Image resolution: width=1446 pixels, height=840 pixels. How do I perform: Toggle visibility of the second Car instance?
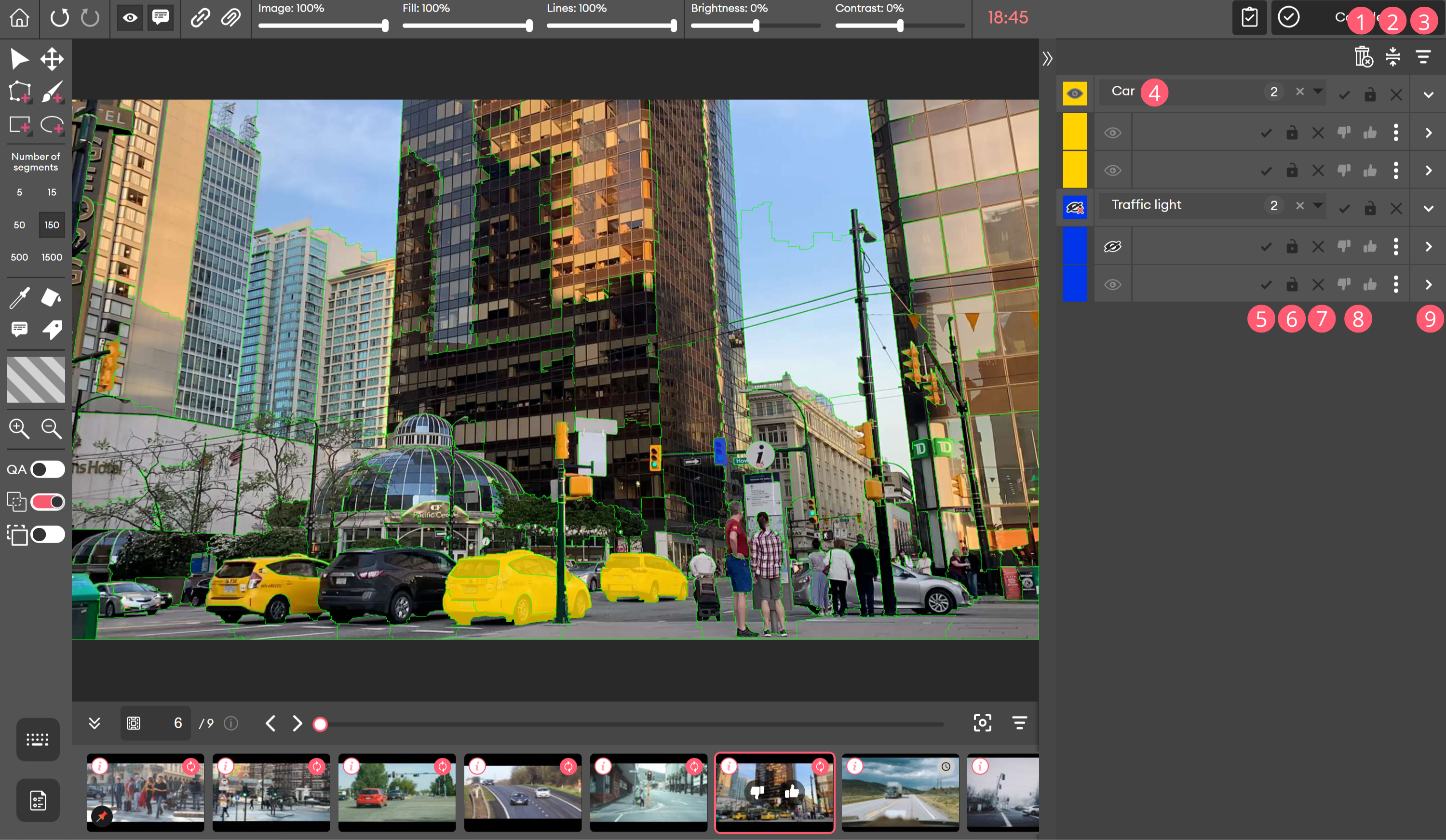tap(1113, 171)
